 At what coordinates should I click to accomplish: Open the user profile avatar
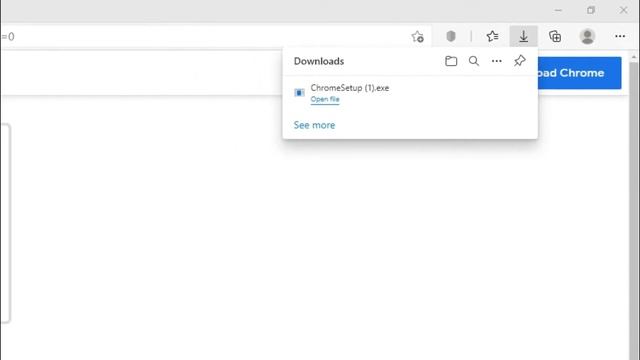tap(587, 36)
